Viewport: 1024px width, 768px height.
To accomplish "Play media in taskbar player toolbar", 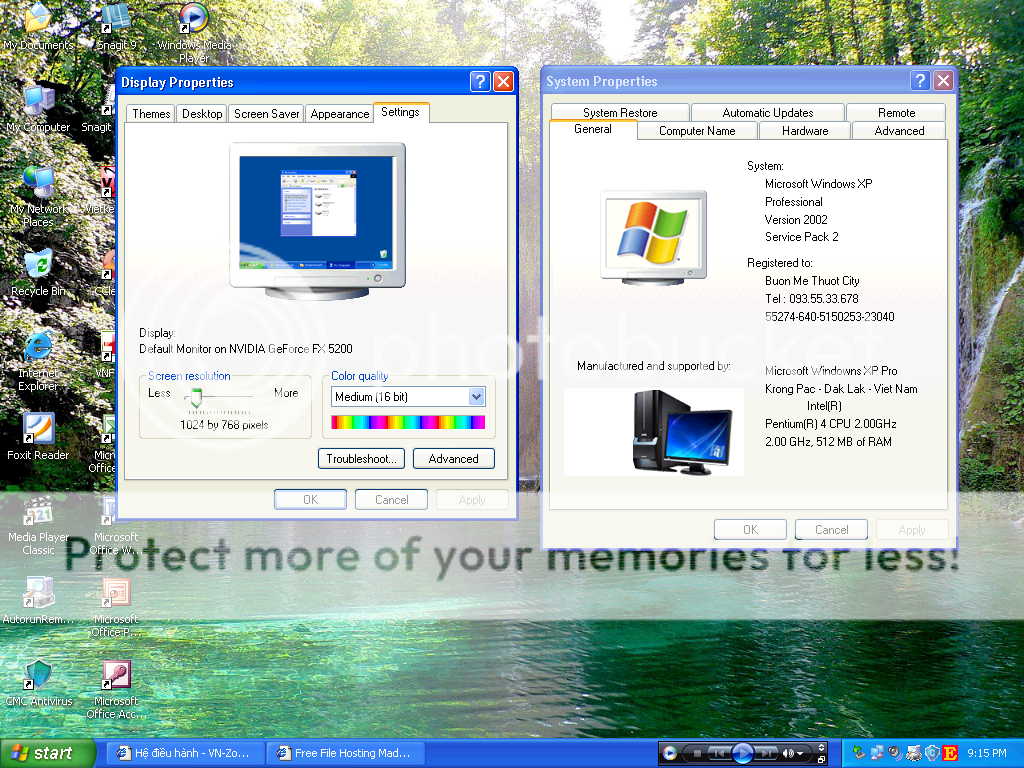I will [743, 753].
